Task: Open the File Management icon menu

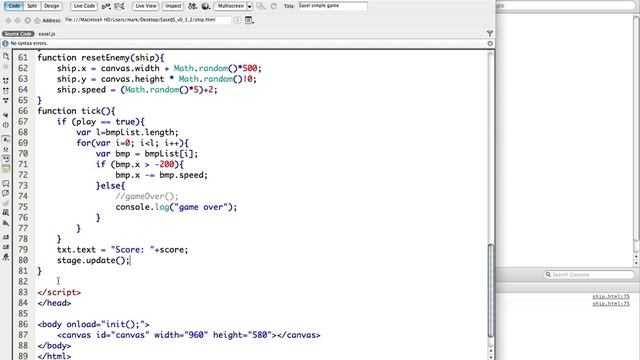Action: pyautogui.click(x=192, y=6)
